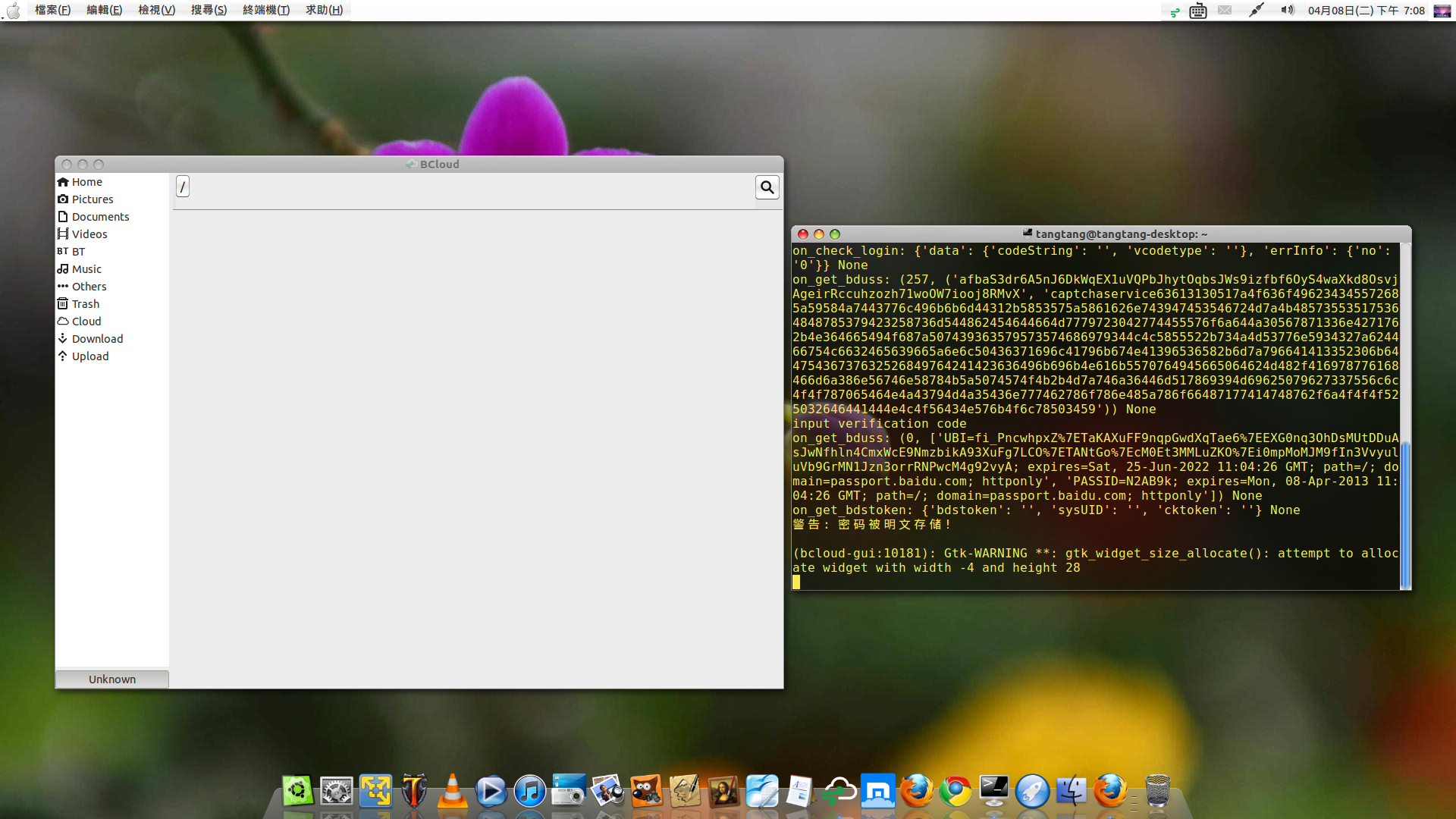Launch the photo viewer dock icon

[x=607, y=791]
